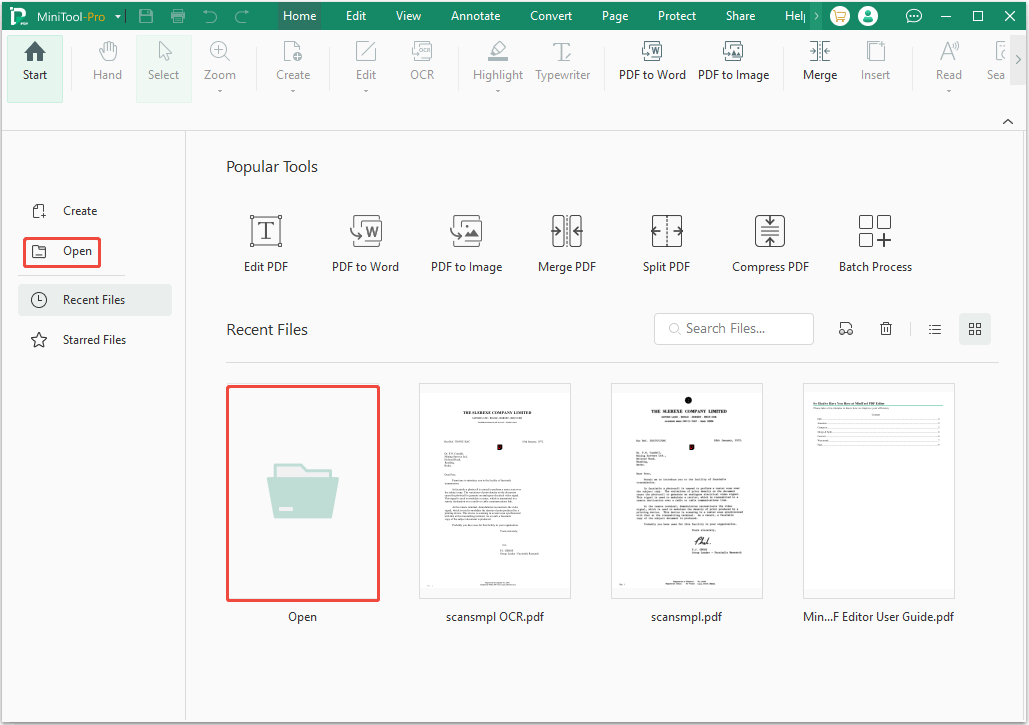Viewport: 1029px width, 725px height.
Task: Open the Convert ribbon tab
Action: [x=551, y=15]
